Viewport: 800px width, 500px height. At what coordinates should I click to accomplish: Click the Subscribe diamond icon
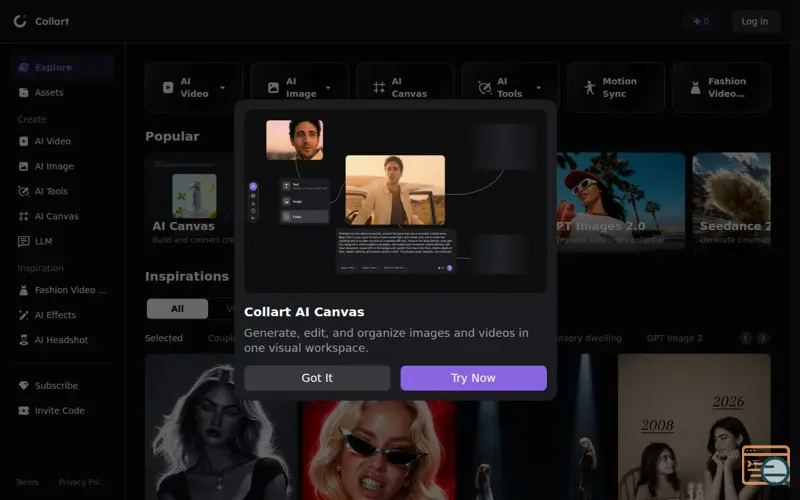(23, 386)
